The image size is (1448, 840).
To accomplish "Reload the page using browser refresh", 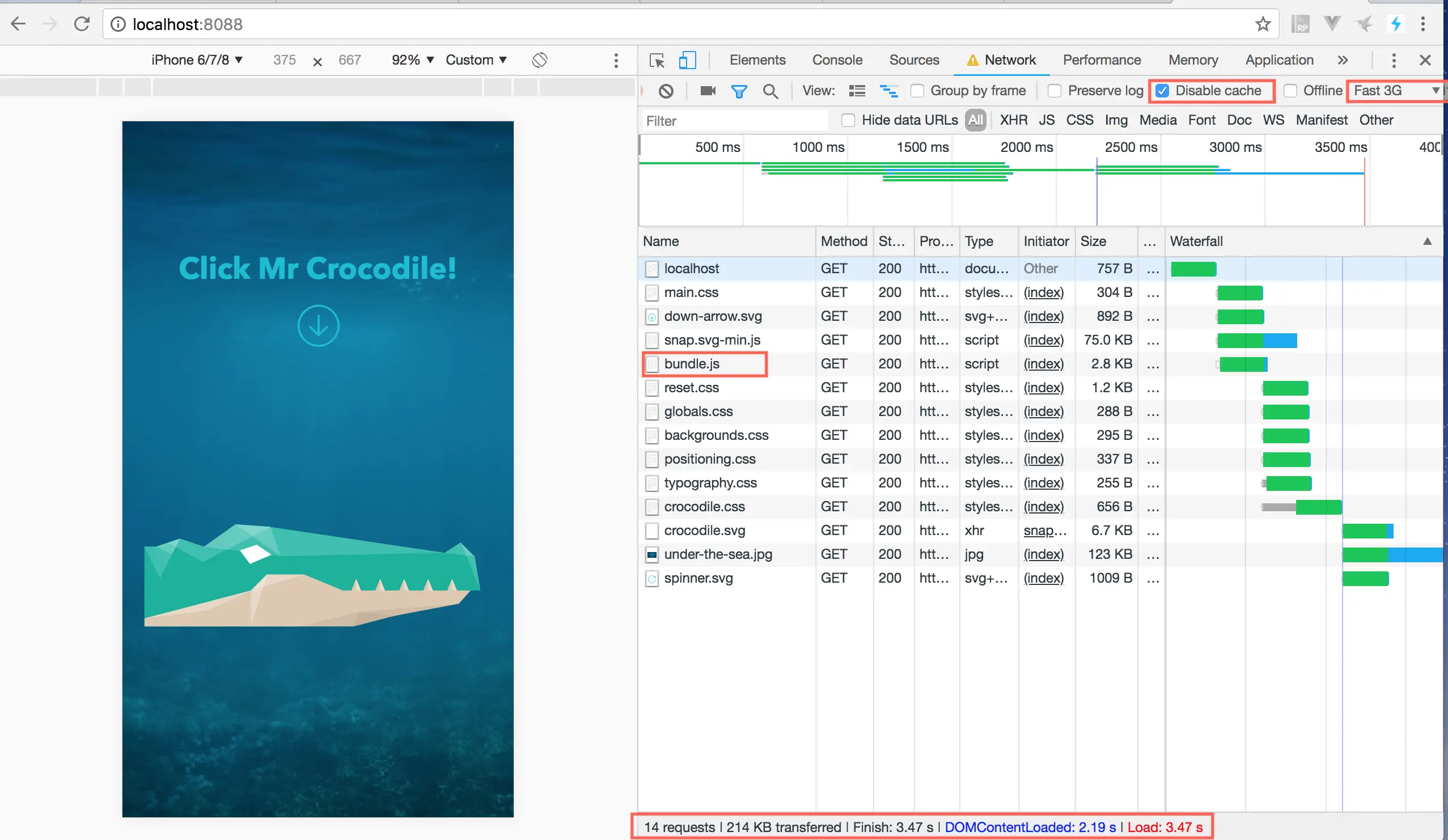I will 82,24.
